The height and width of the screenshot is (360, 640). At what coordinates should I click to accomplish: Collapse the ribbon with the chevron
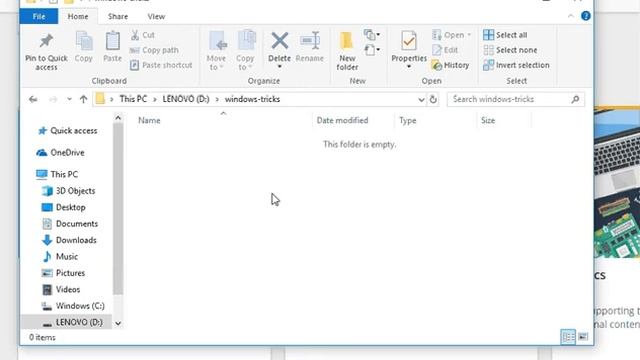point(571,16)
